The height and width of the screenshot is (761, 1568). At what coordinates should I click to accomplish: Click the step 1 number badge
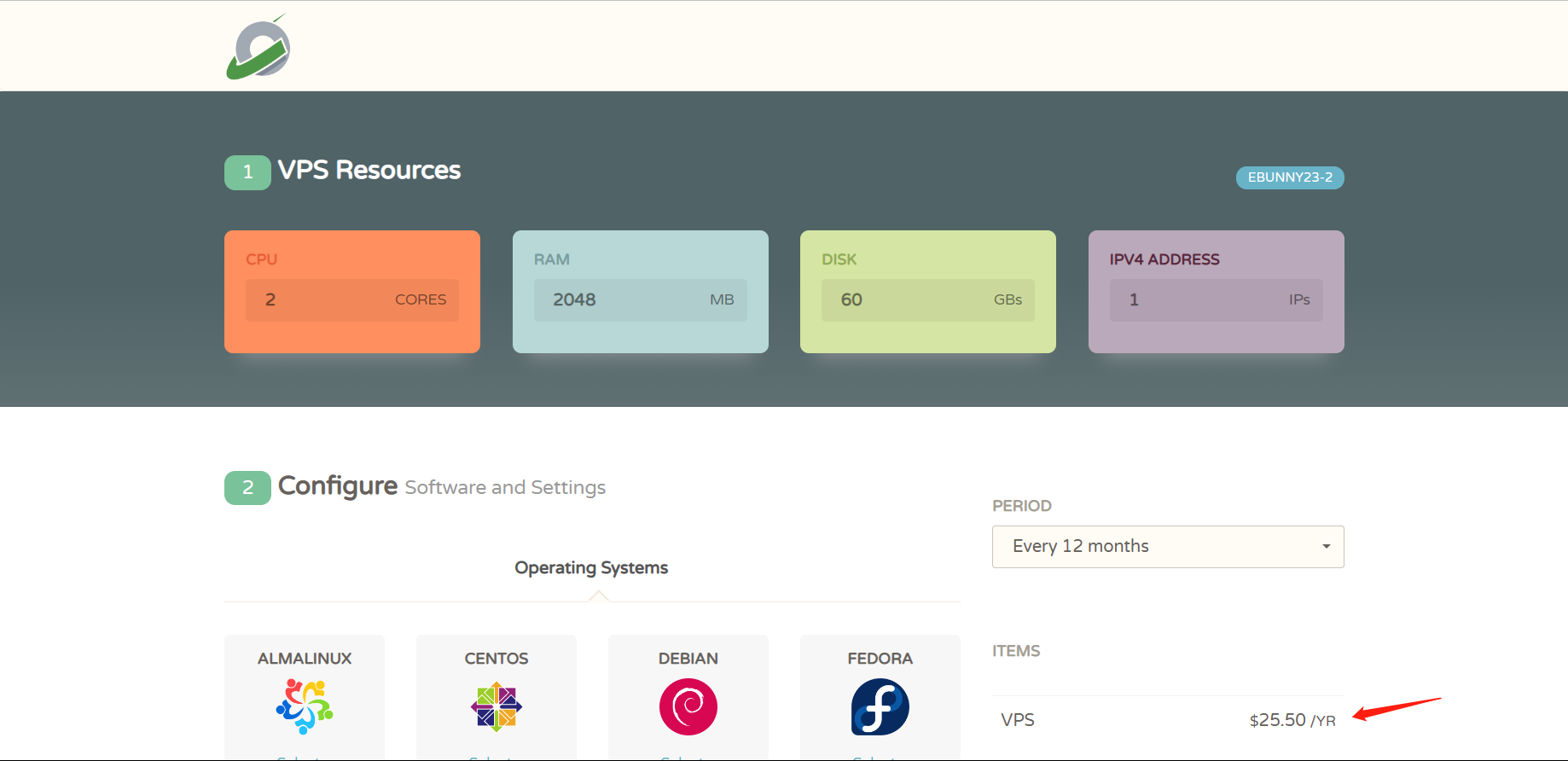[247, 172]
